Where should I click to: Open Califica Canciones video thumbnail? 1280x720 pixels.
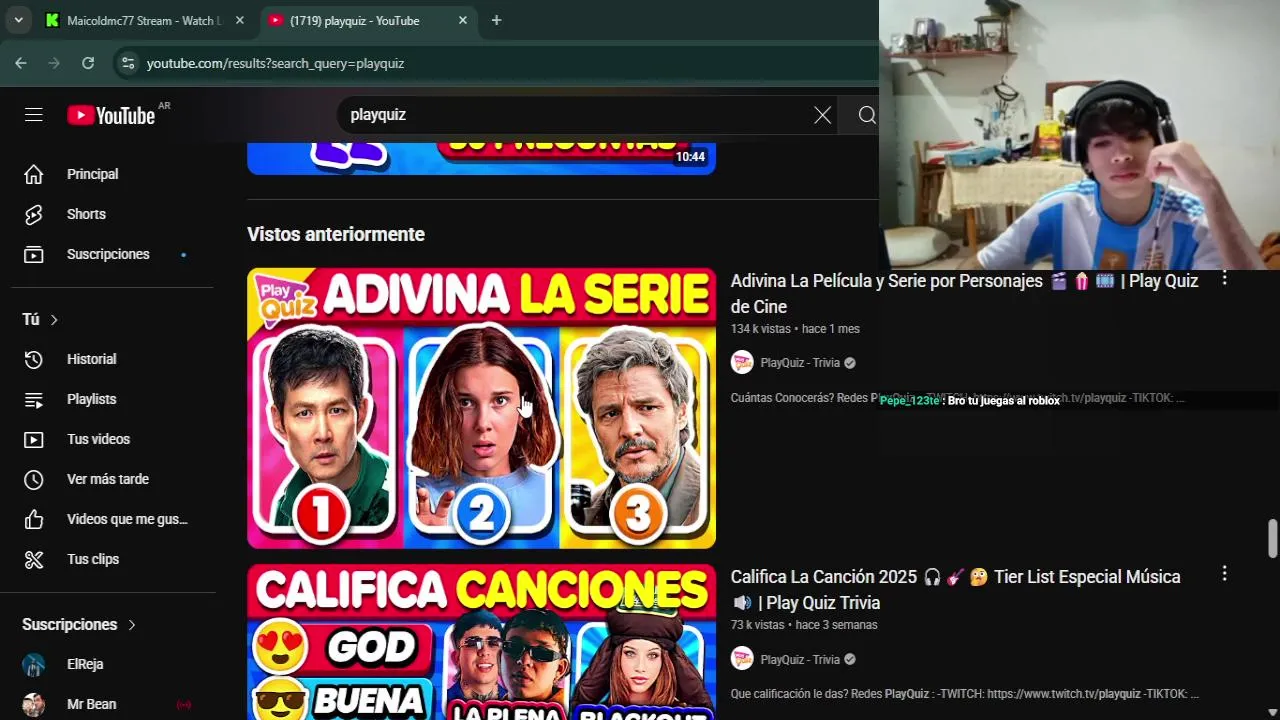tap(482, 642)
